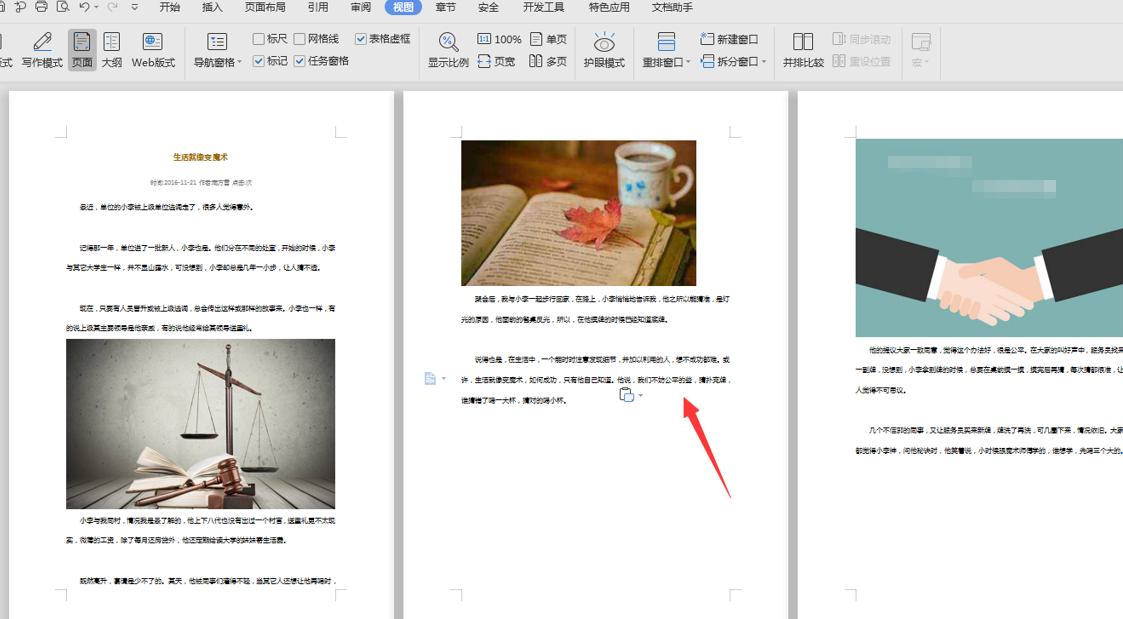Screen dimensions: 1123x619
Task: Select the handshake illustration image
Action: (989, 238)
